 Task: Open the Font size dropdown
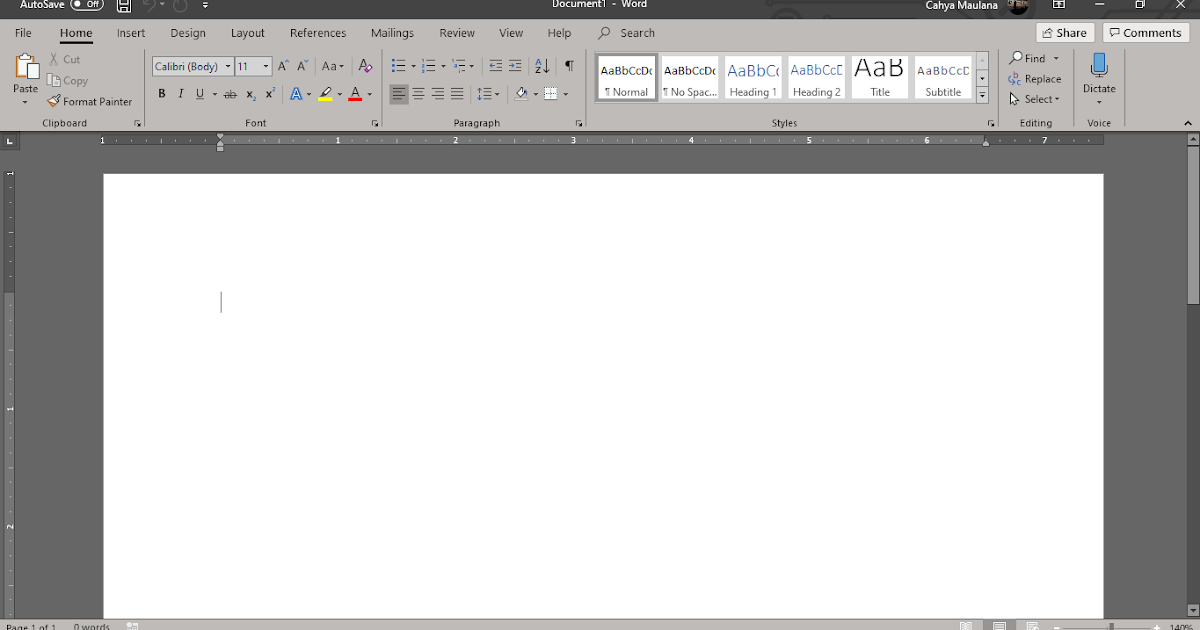pyautogui.click(x=264, y=66)
